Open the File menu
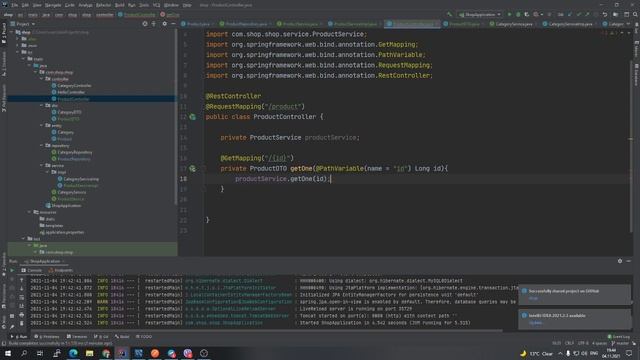Screen dimensions: 640x360 tap(15, 5)
